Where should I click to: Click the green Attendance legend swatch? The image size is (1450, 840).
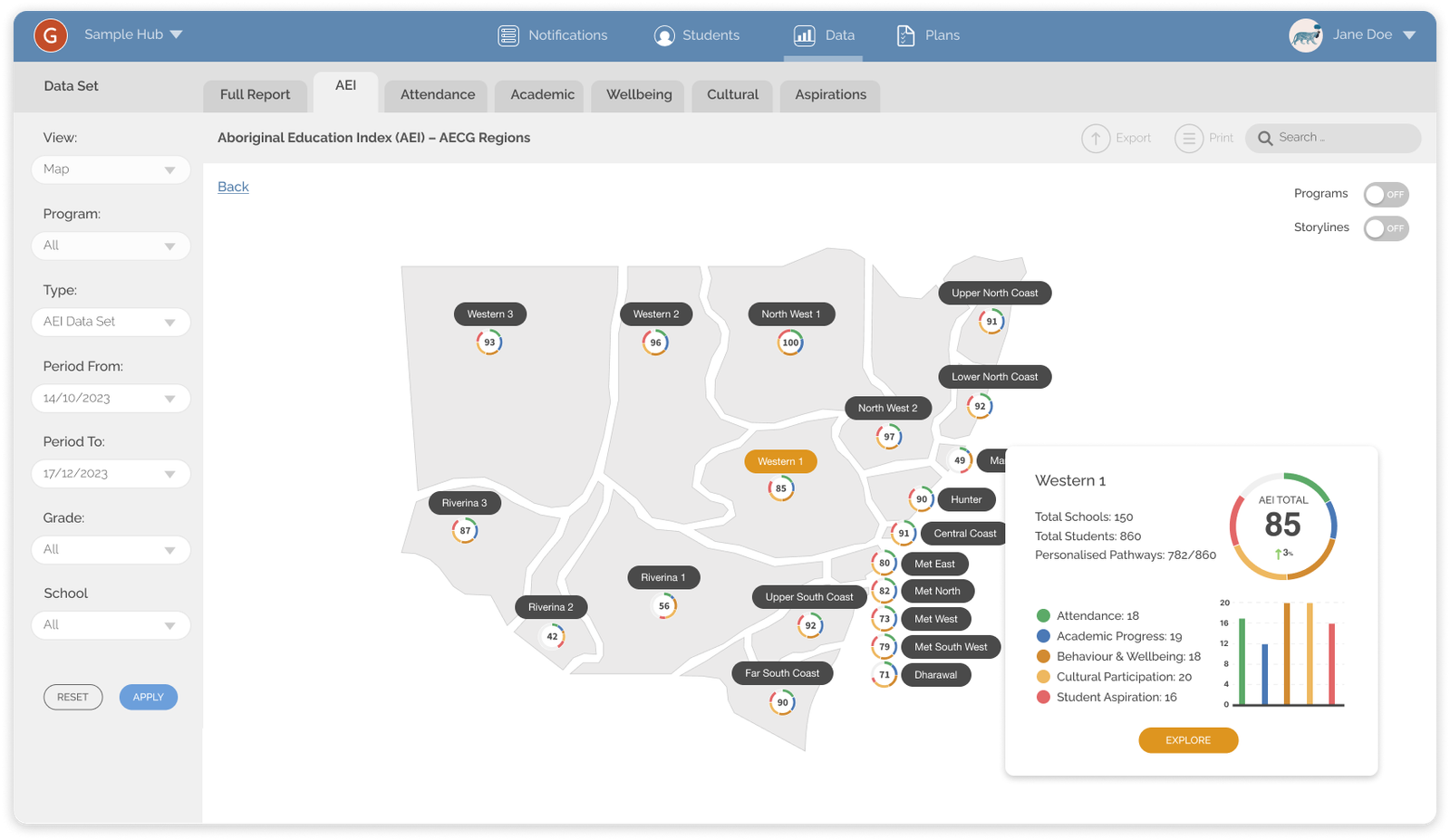pos(1043,615)
